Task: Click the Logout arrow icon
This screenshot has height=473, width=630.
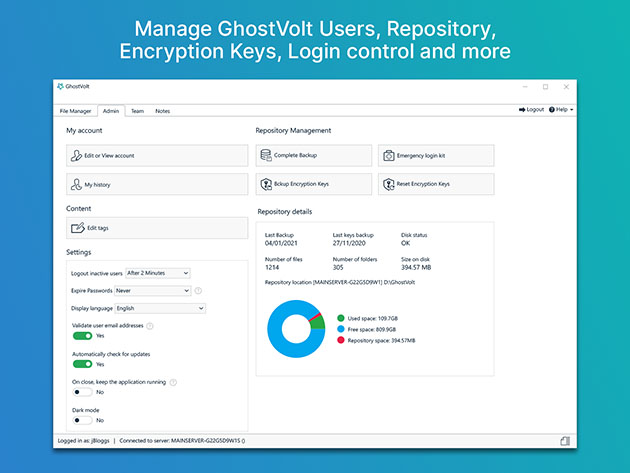Action: tap(522, 110)
